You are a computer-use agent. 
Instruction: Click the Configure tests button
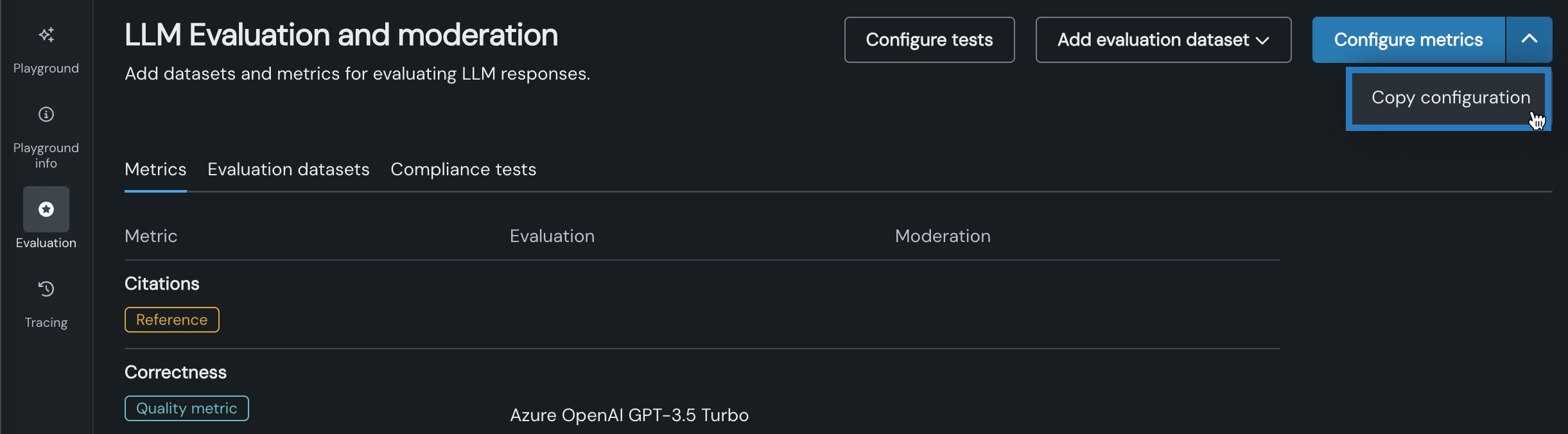pyautogui.click(x=929, y=40)
